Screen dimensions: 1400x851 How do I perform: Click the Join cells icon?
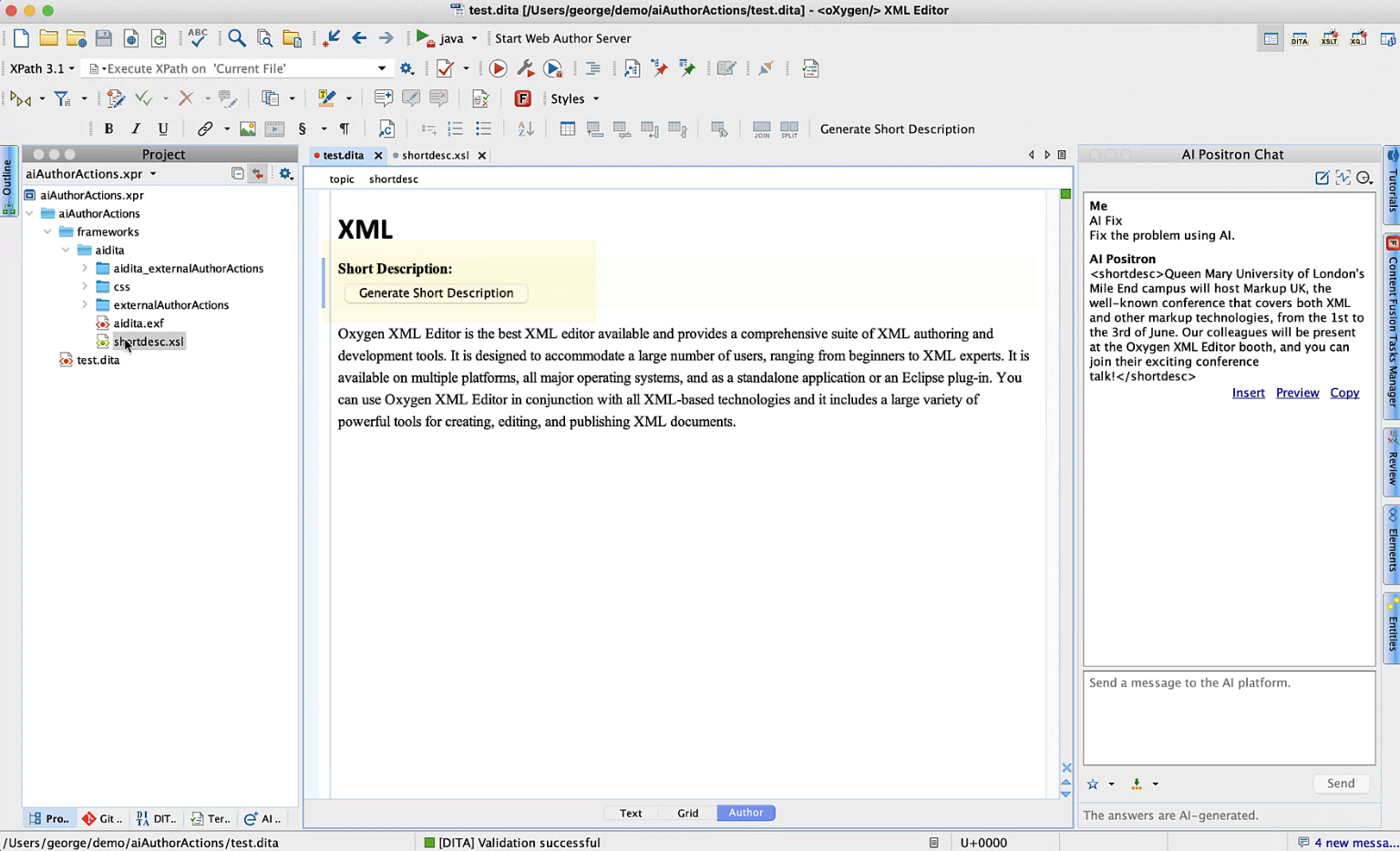coord(761,129)
